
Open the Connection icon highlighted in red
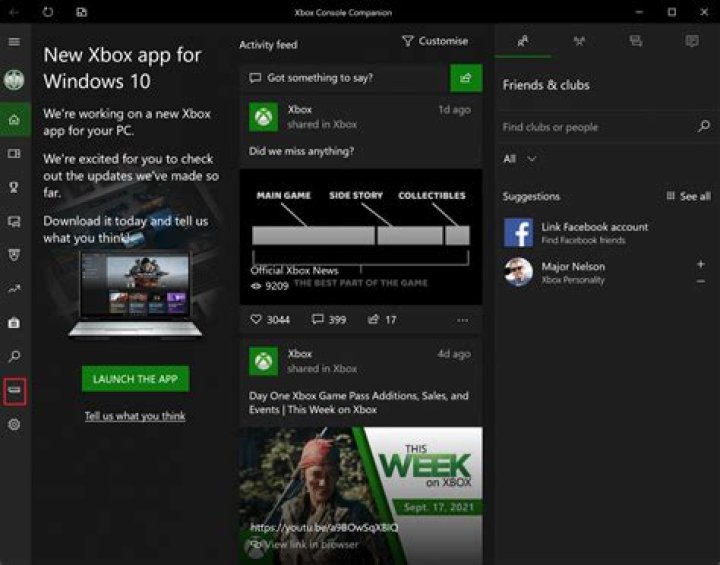click(x=14, y=390)
